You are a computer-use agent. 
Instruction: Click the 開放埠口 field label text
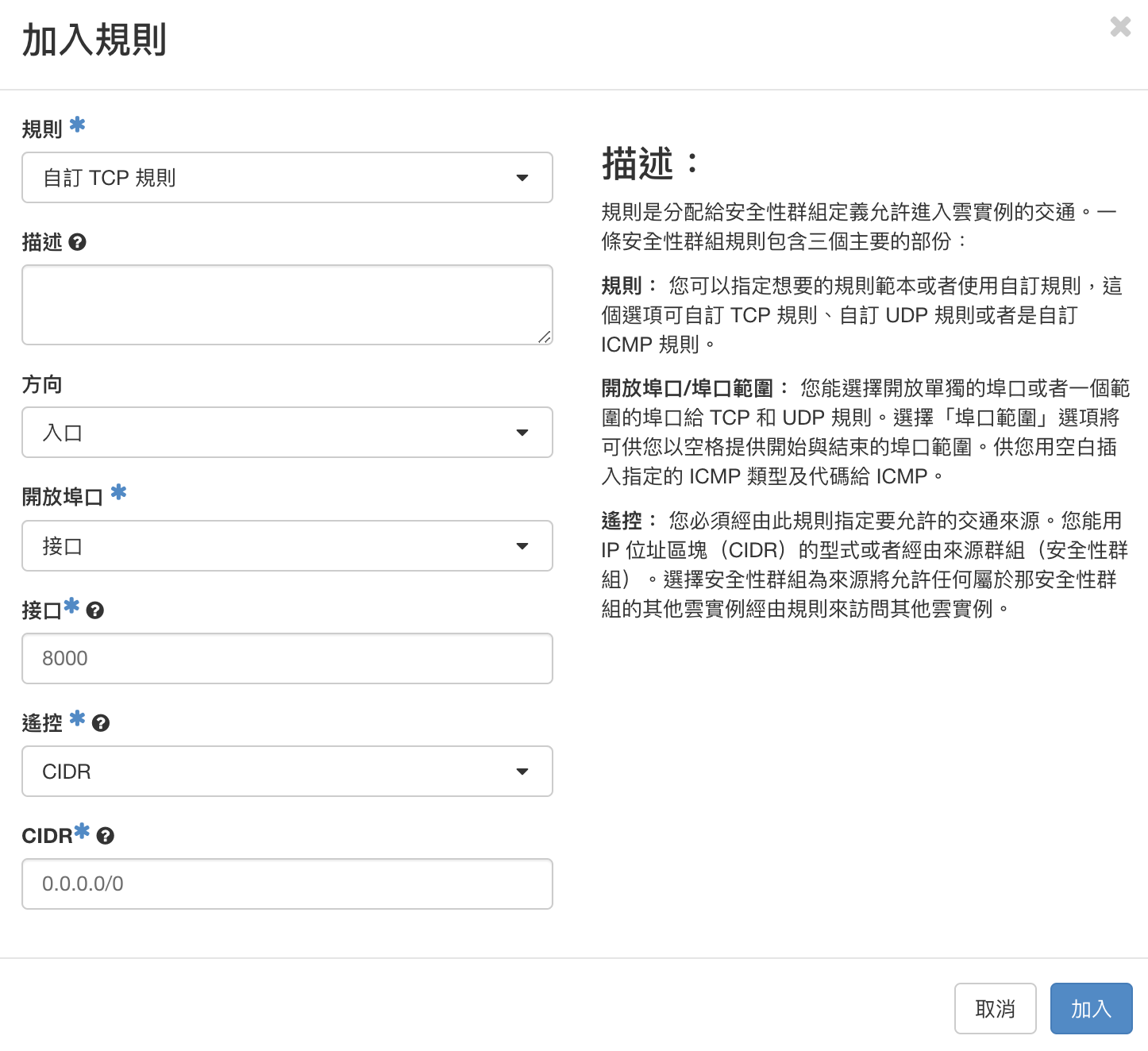point(63,498)
